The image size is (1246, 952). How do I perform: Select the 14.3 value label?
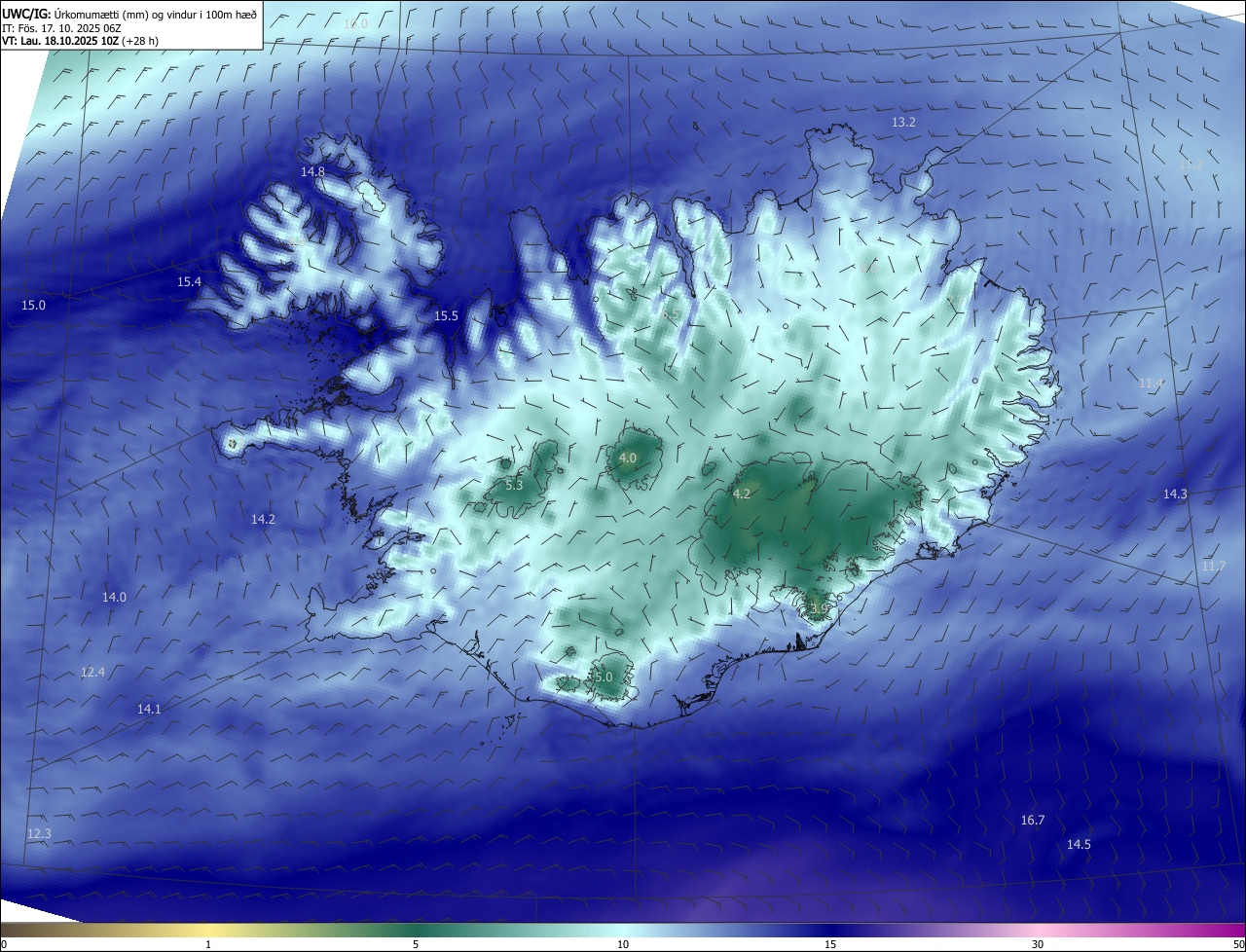[x=1175, y=494]
